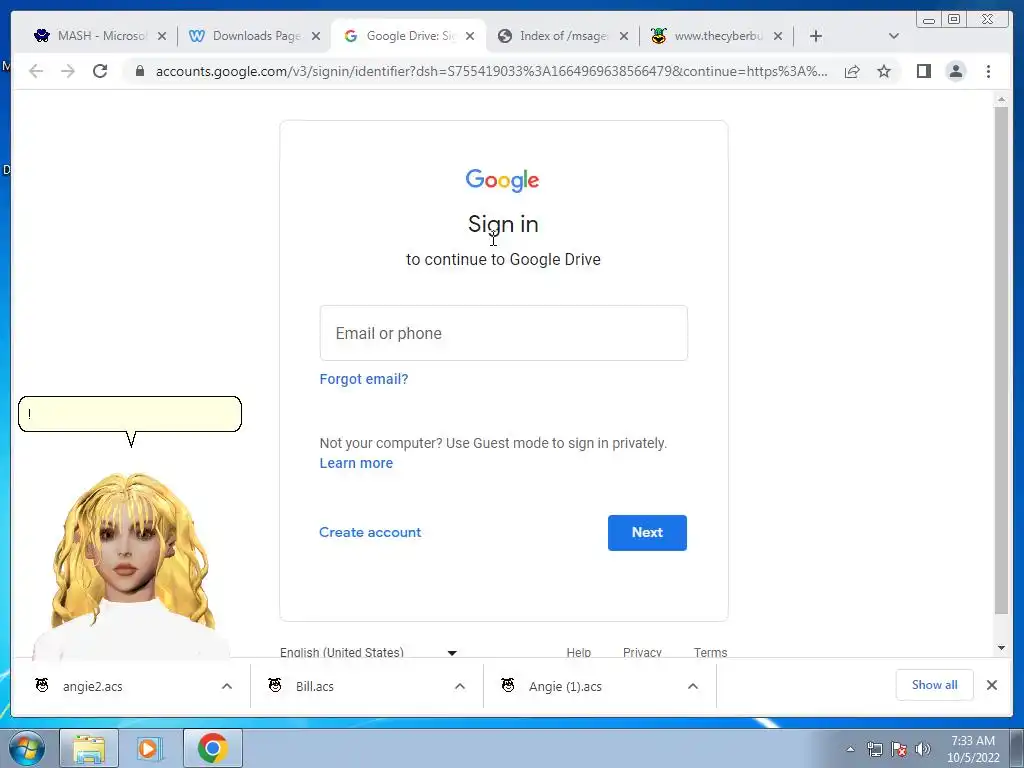The width and height of the screenshot is (1024, 768).
Task: Close the www.thecyberbu tab
Action: coord(778,36)
